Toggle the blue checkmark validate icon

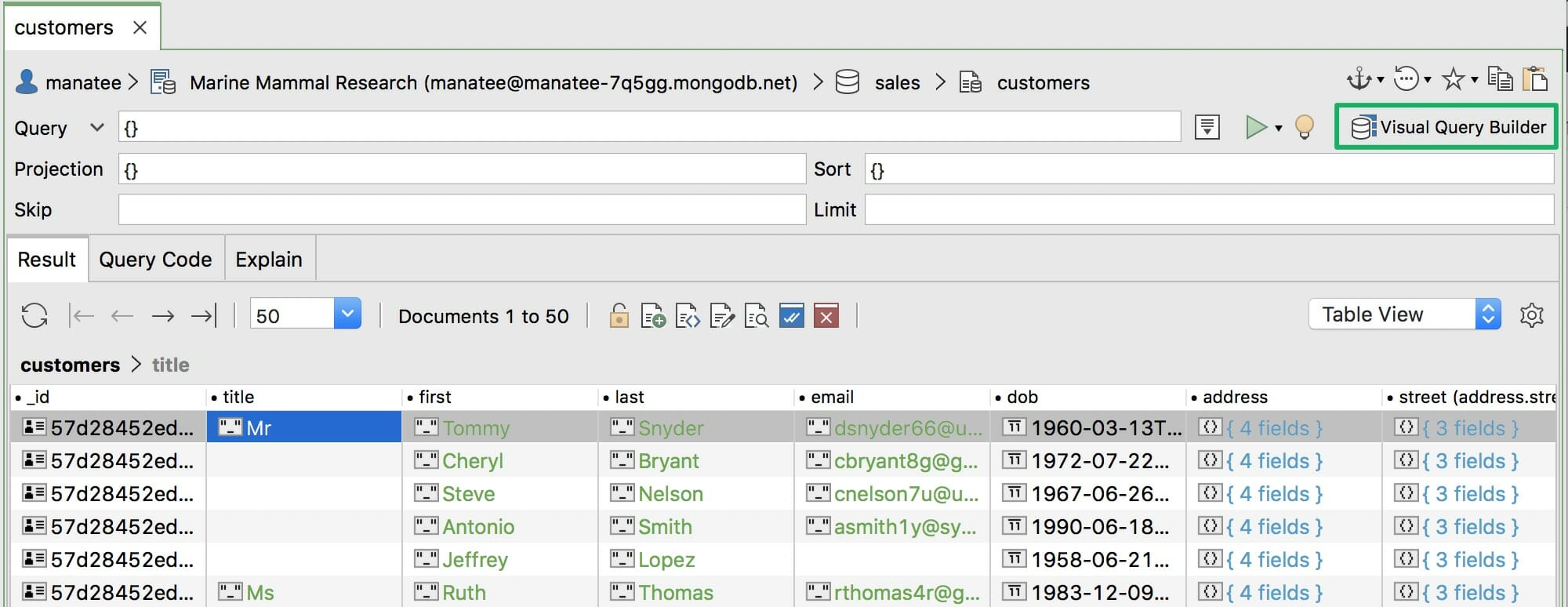pos(792,316)
